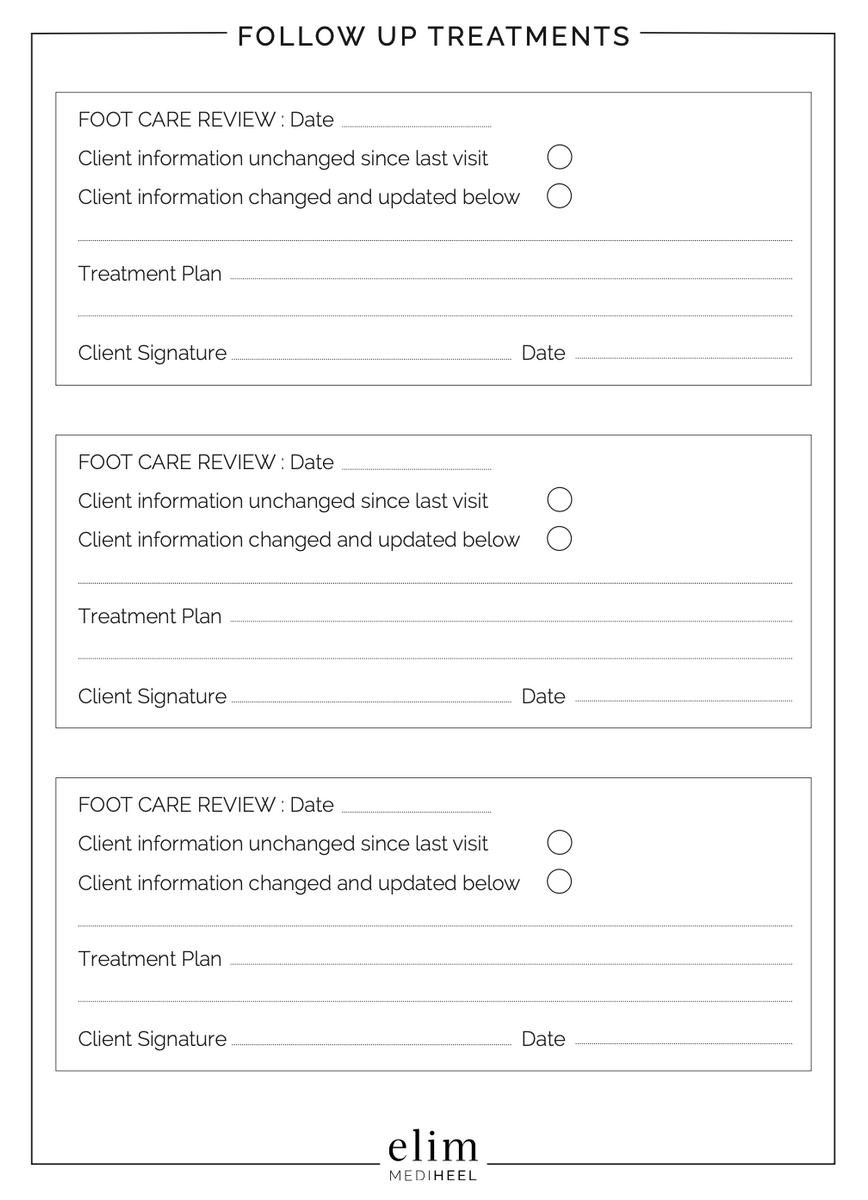
Task: Mark 'unchanged since last visit' circle in second review
Action: [x=560, y=500]
